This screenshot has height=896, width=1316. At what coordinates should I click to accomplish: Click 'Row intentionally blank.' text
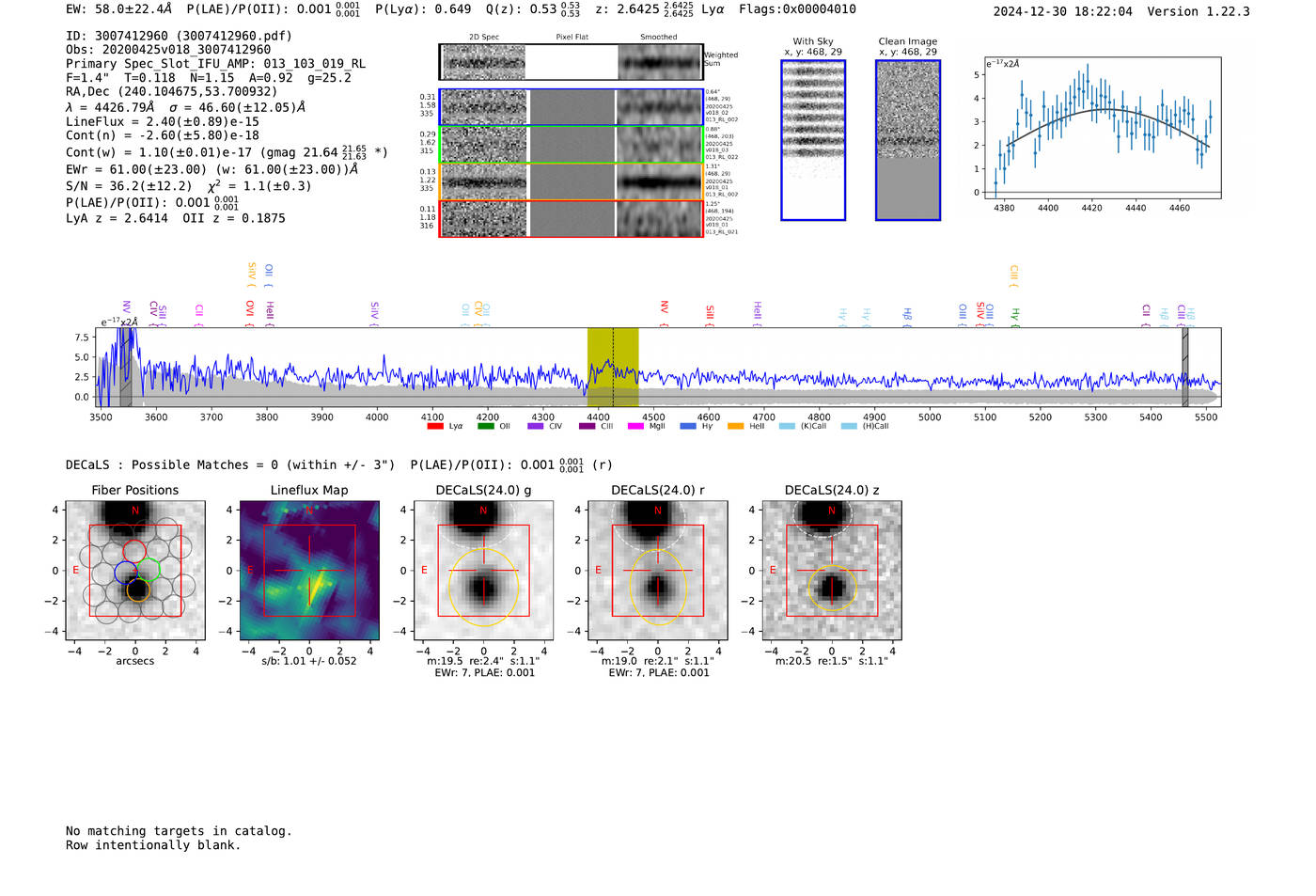pos(153,845)
